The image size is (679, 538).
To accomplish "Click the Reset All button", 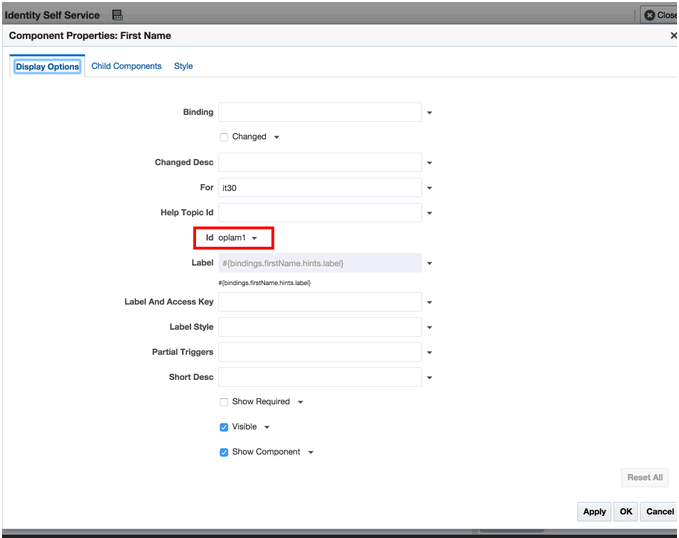I will click(x=645, y=478).
